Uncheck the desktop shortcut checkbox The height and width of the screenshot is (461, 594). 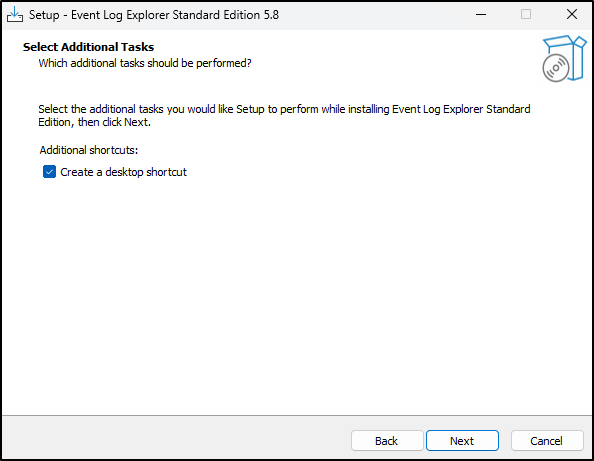pos(49,172)
